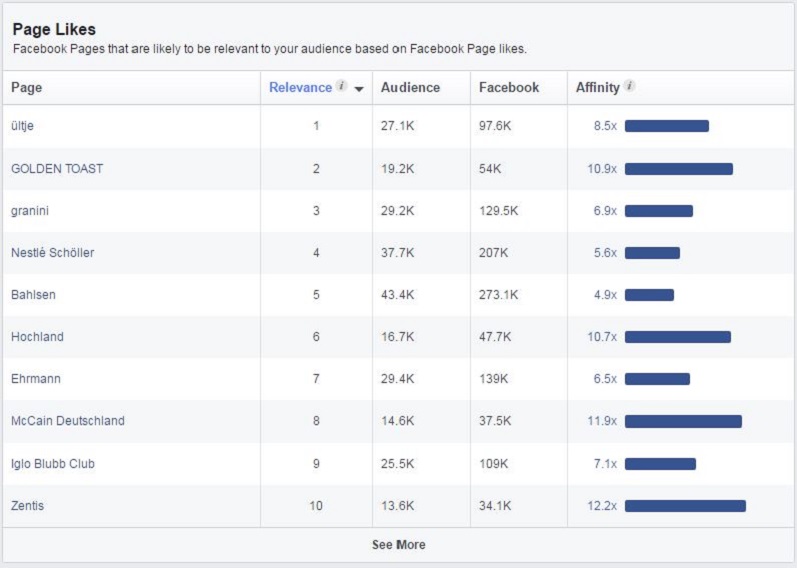Click the Audience column header
Image resolution: width=797 pixels, height=568 pixels.
[x=410, y=87]
